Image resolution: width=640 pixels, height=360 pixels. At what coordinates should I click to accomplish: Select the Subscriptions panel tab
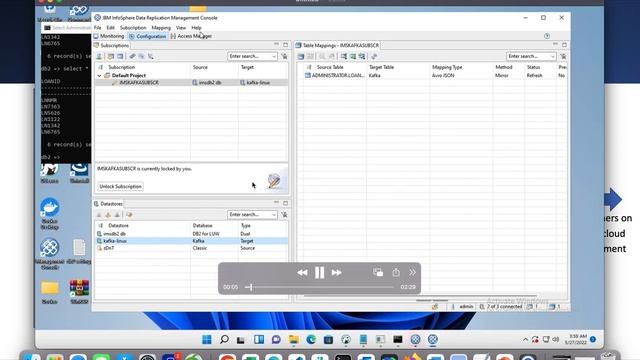tap(111, 45)
